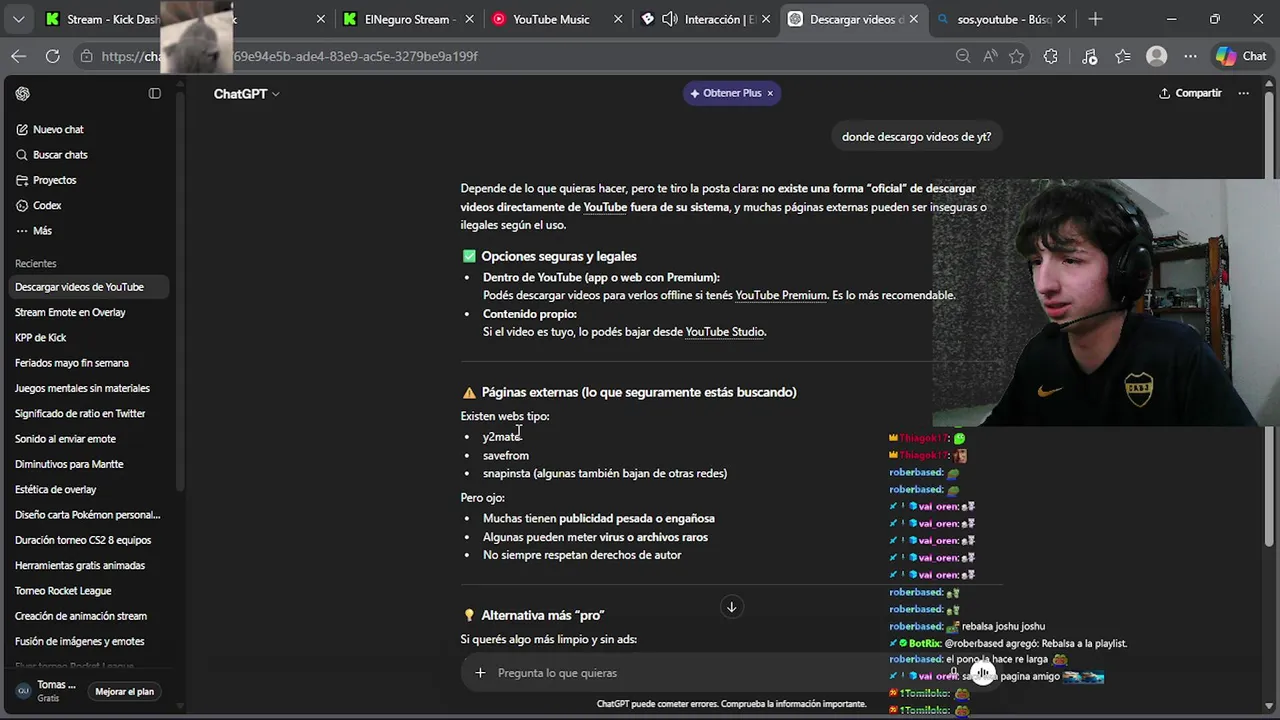Open the YouTube Premium link
The width and height of the screenshot is (1280, 720).
pos(781,295)
